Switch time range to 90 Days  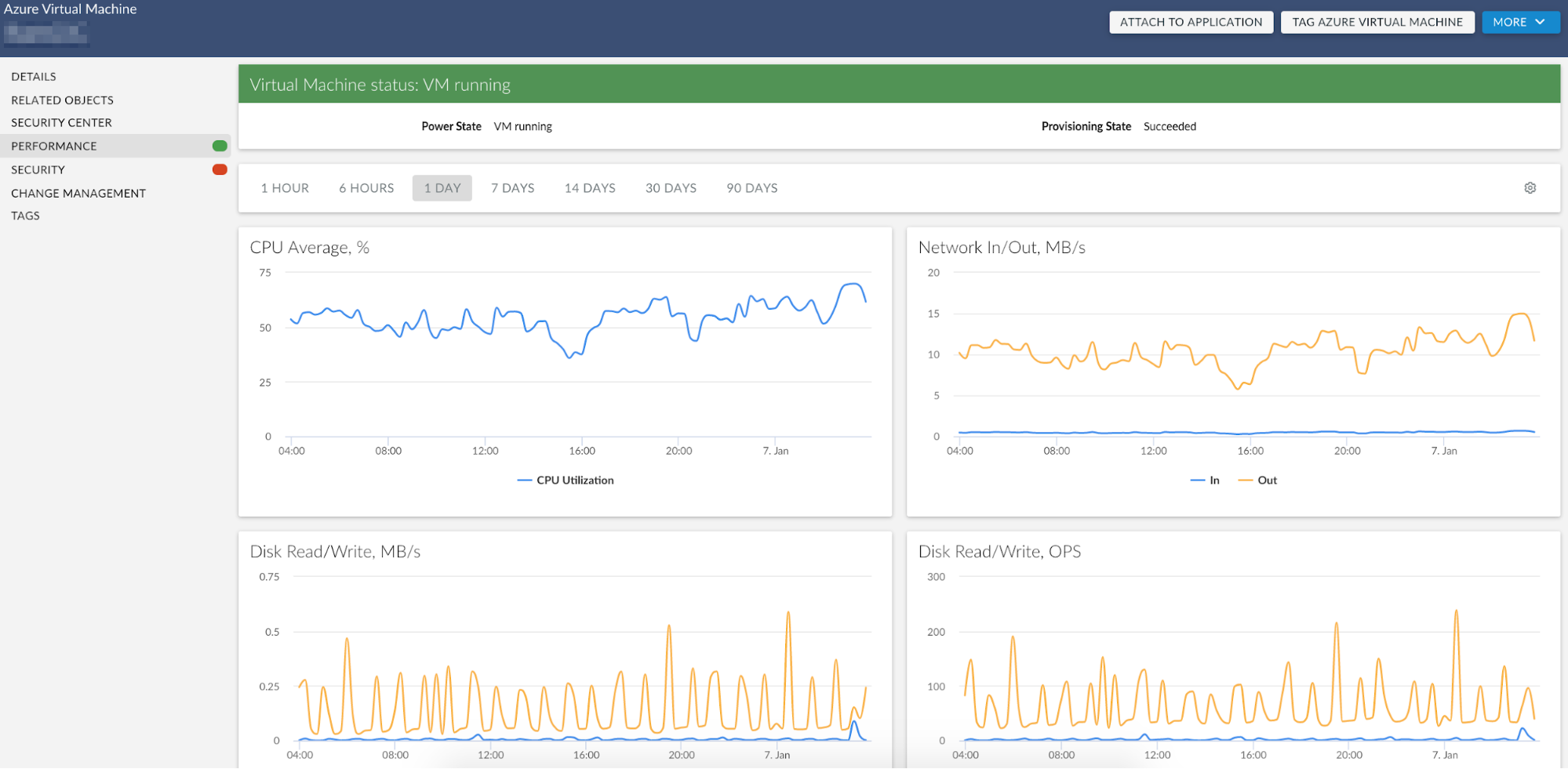pyautogui.click(x=751, y=188)
